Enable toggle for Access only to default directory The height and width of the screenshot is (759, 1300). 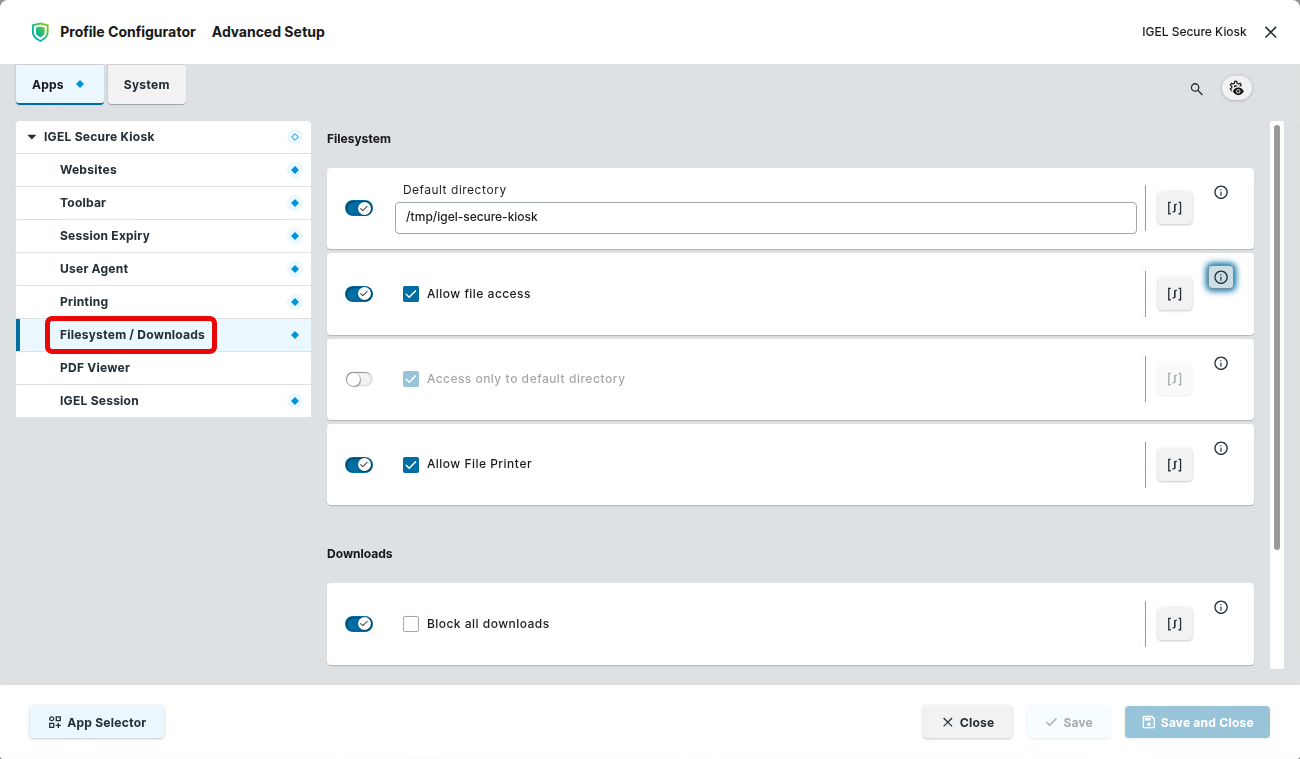[x=359, y=379]
